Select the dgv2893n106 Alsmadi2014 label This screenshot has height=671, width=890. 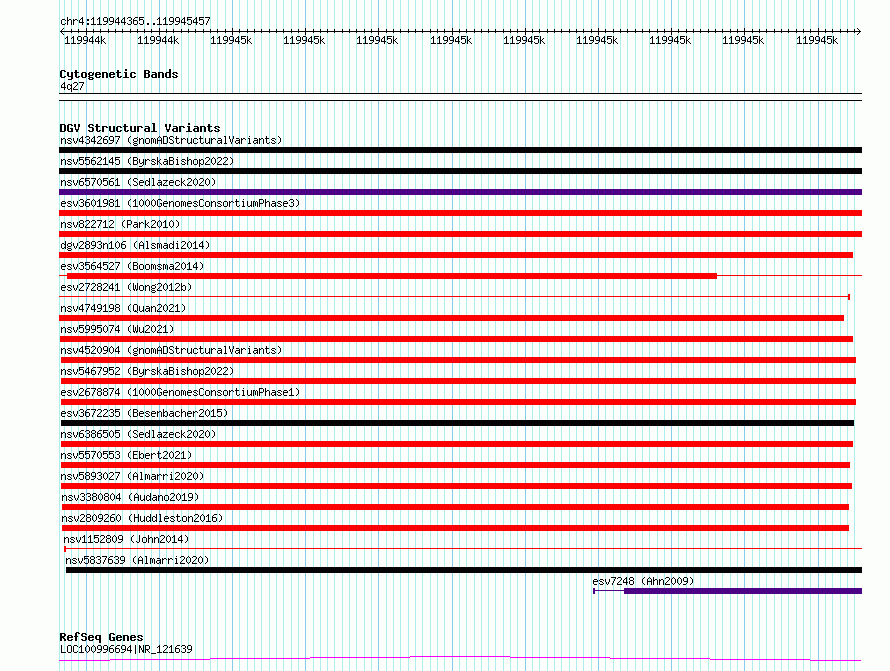(135, 245)
